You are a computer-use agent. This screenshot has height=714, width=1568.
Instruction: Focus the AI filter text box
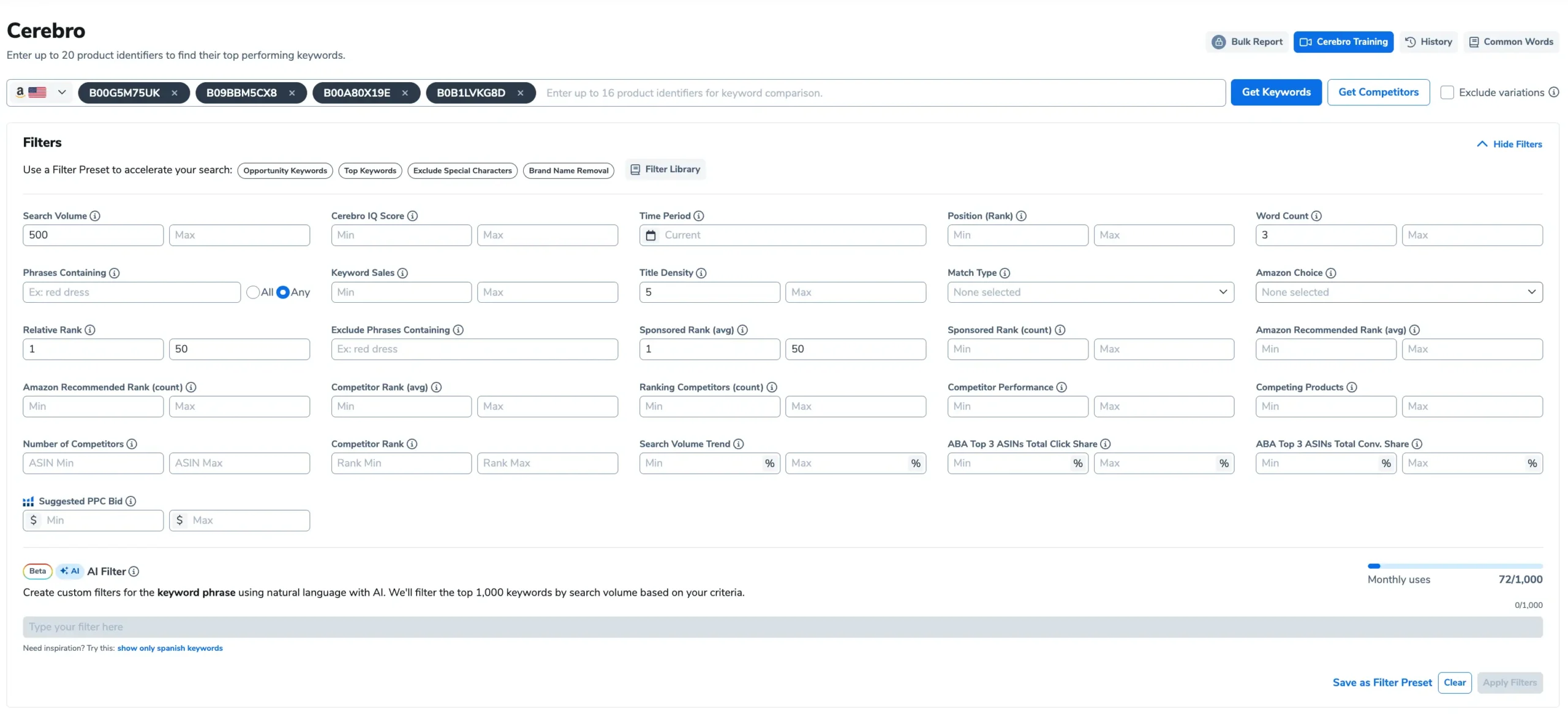tap(782, 628)
